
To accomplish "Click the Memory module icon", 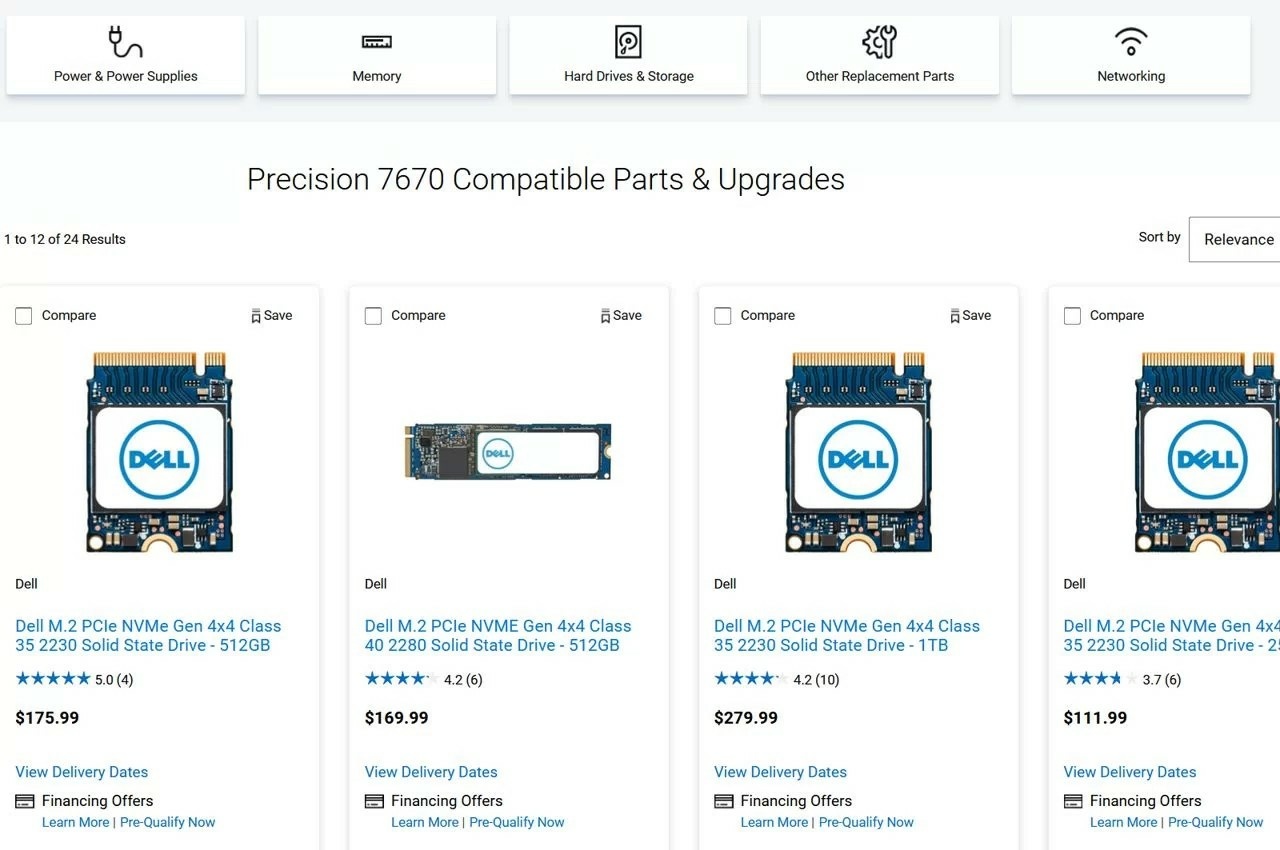I will (x=377, y=42).
